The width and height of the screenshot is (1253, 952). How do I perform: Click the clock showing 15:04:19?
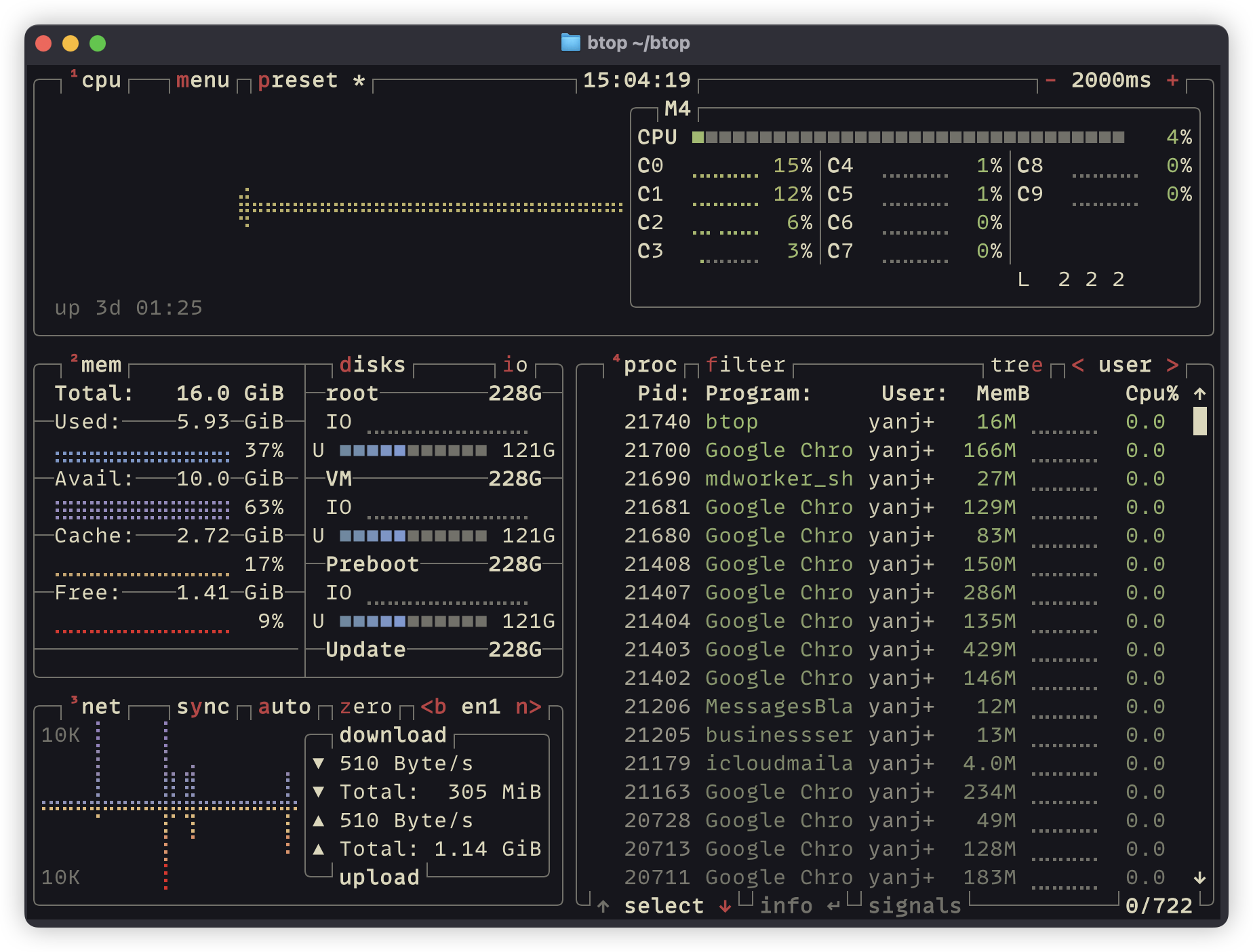637,81
